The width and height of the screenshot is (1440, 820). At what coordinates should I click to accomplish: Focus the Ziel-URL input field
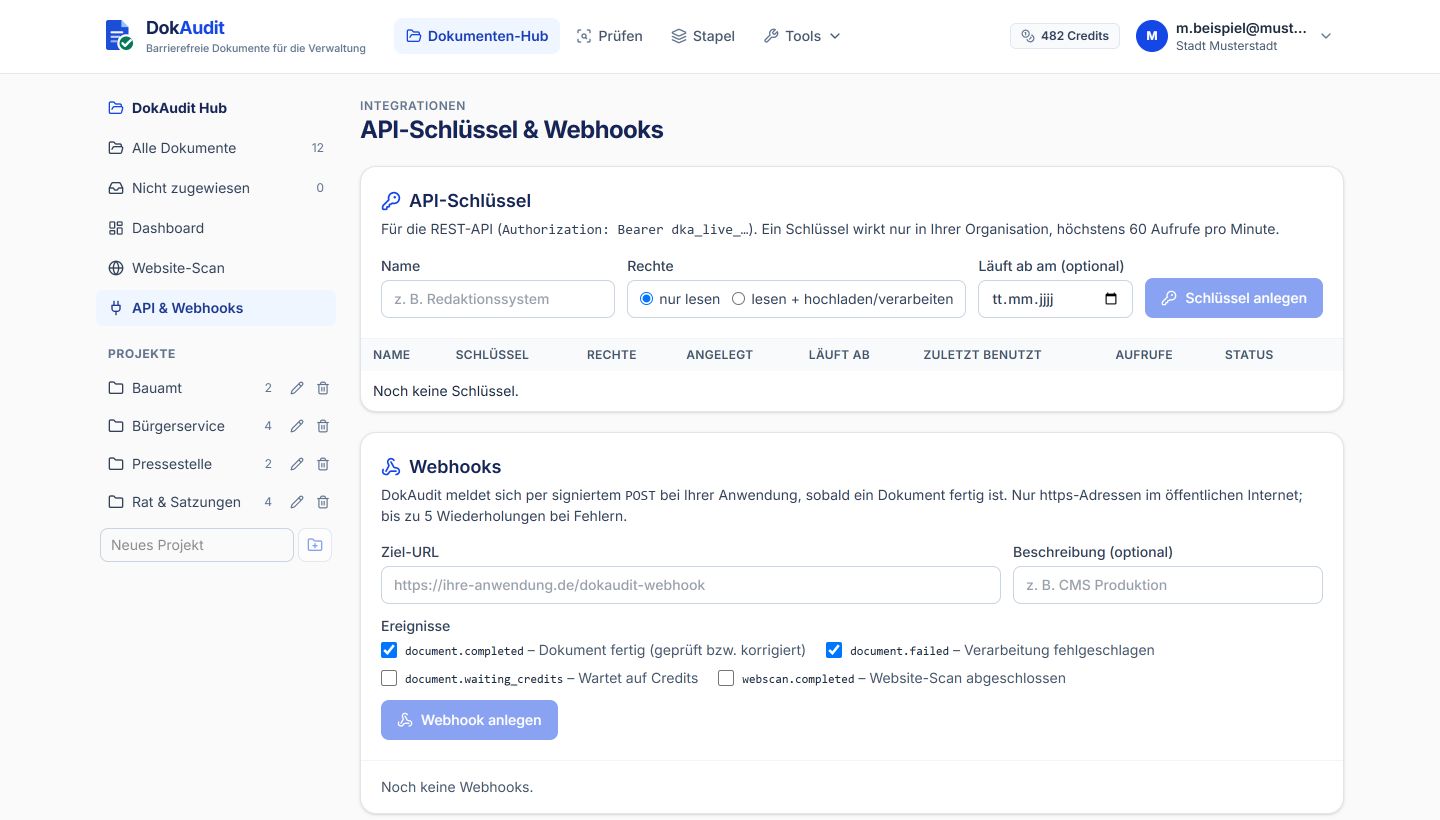pos(691,585)
